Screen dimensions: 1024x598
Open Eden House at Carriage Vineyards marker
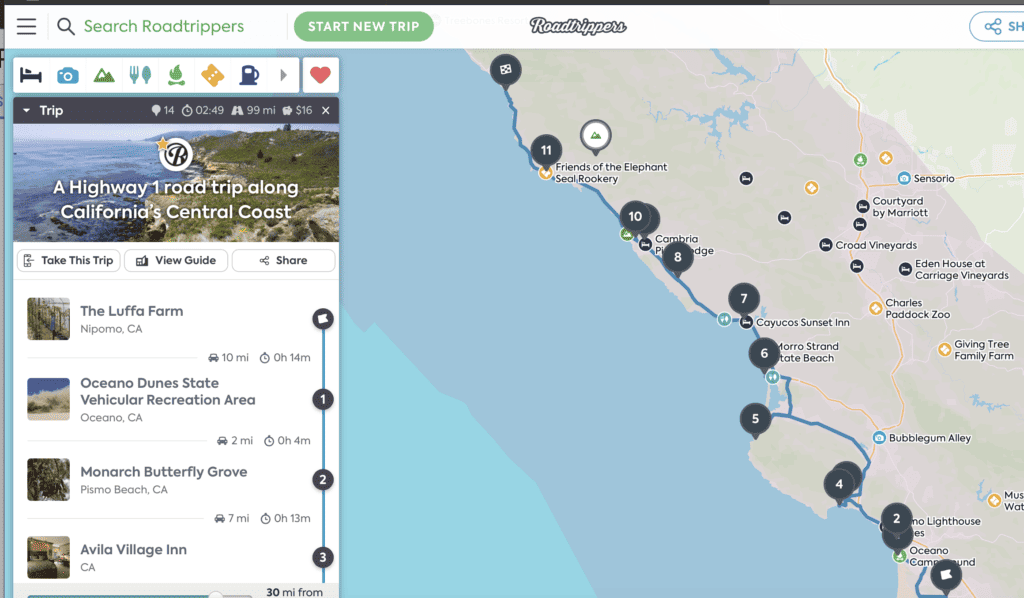pos(905,269)
